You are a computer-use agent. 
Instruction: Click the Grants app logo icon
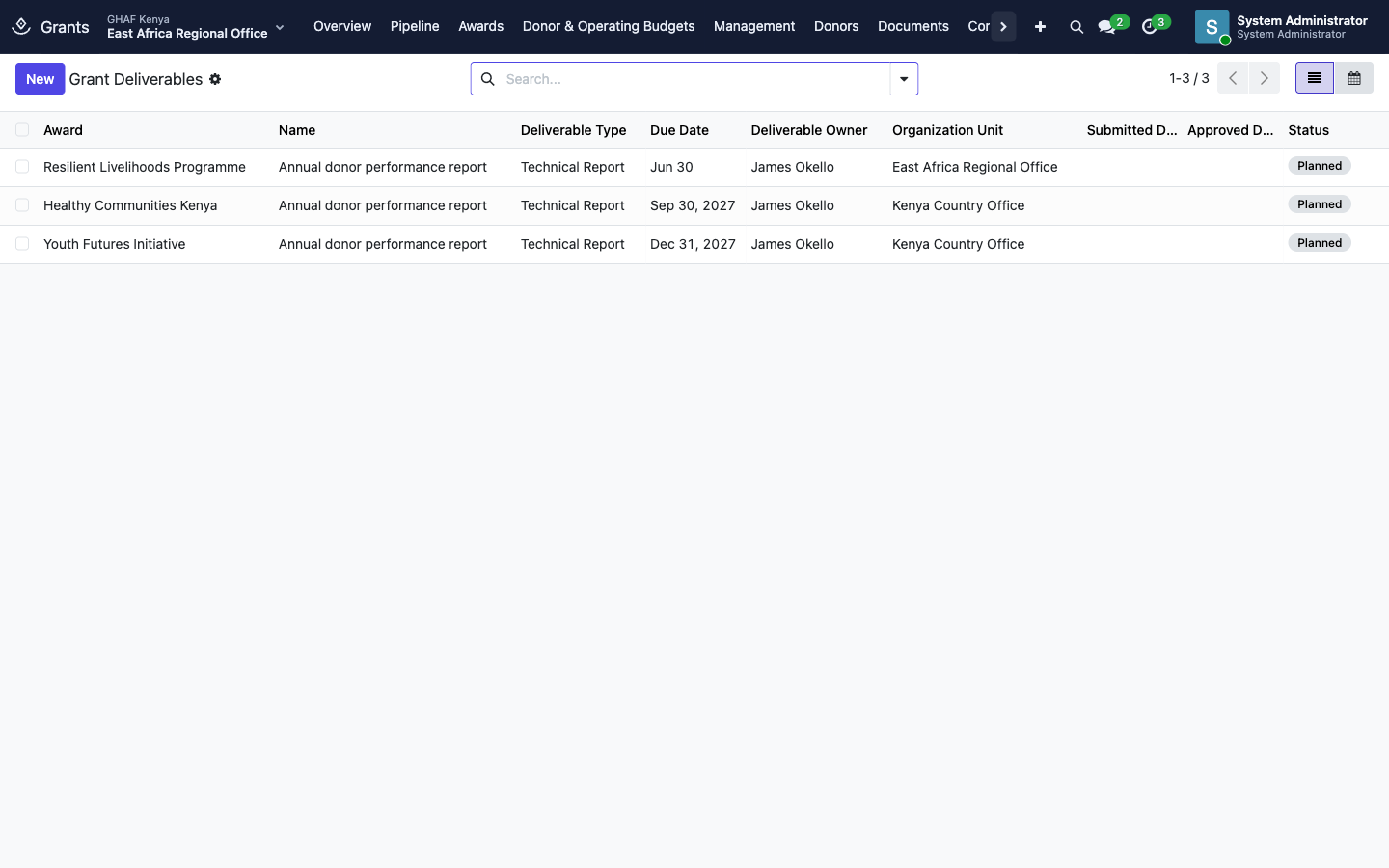[21, 26]
